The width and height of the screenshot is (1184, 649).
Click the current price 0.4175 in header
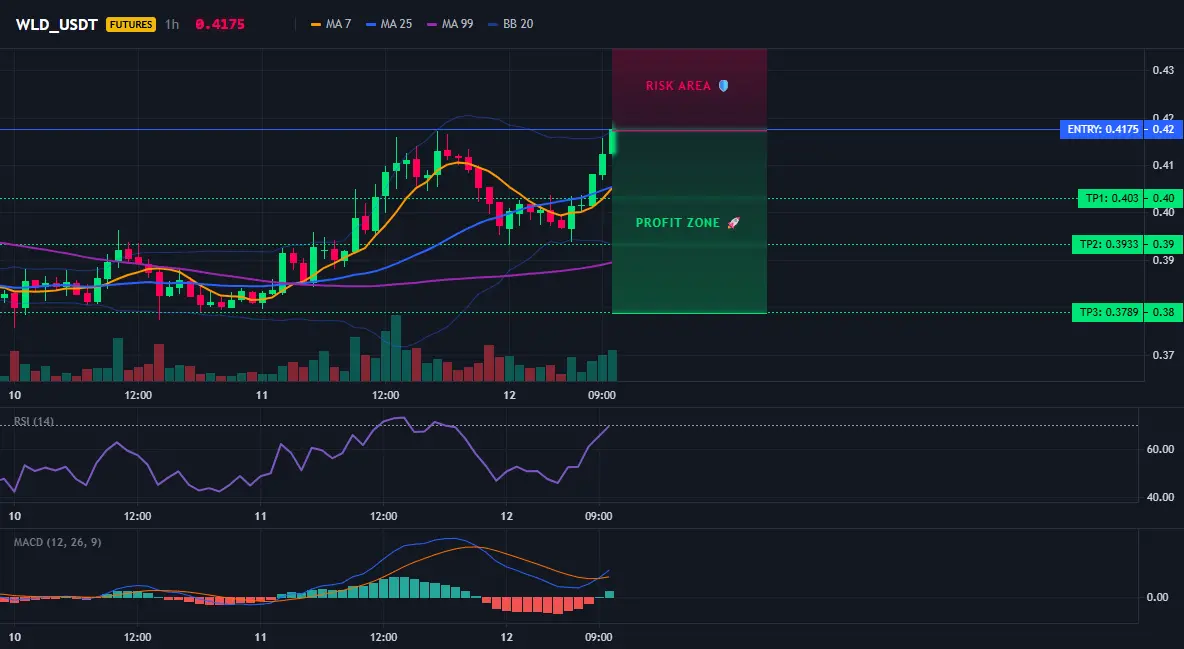pyautogui.click(x=220, y=24)
